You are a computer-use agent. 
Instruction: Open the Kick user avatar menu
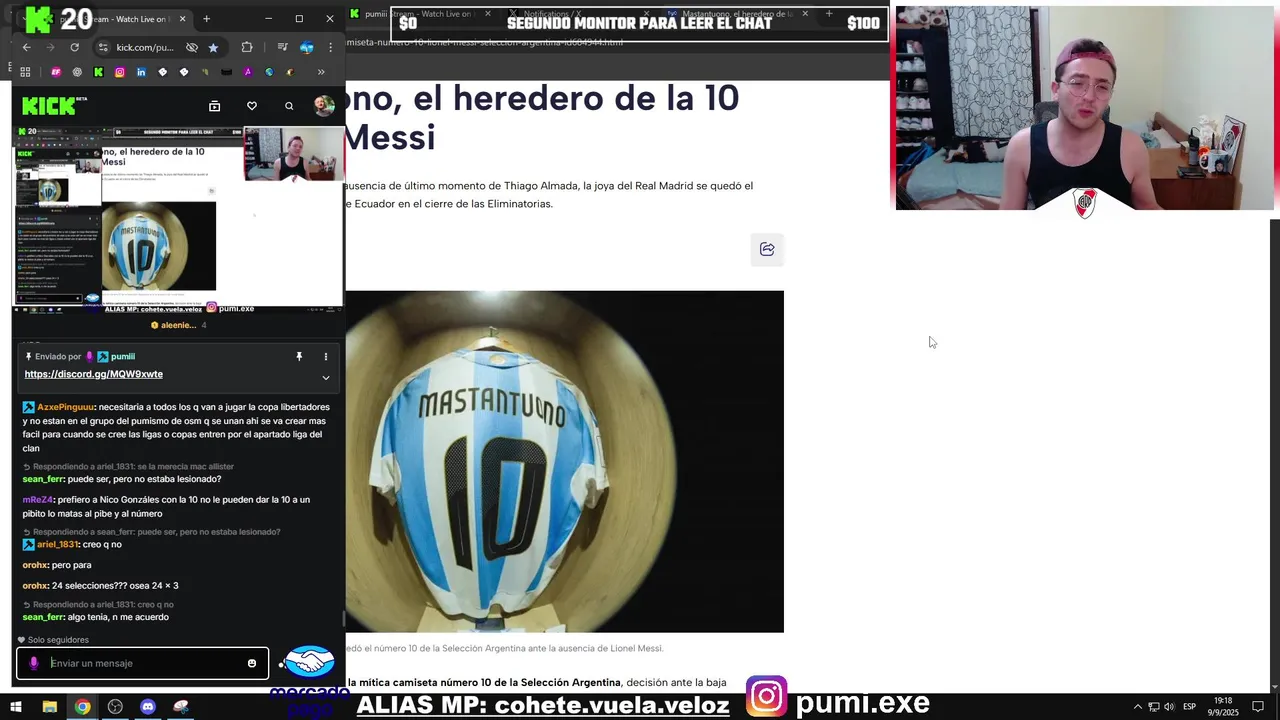324,106
